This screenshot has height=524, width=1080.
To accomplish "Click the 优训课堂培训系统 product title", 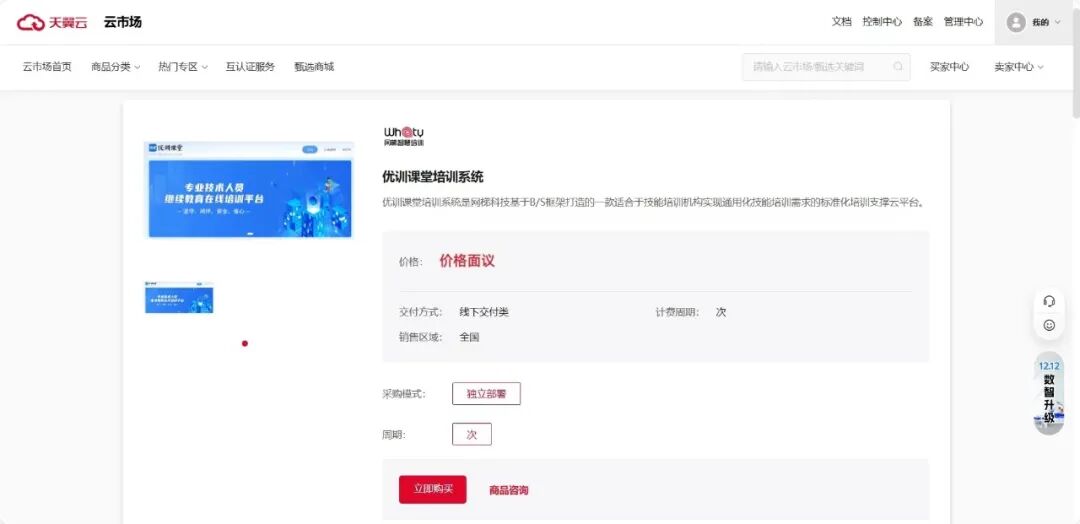I will tap(433, 177).
